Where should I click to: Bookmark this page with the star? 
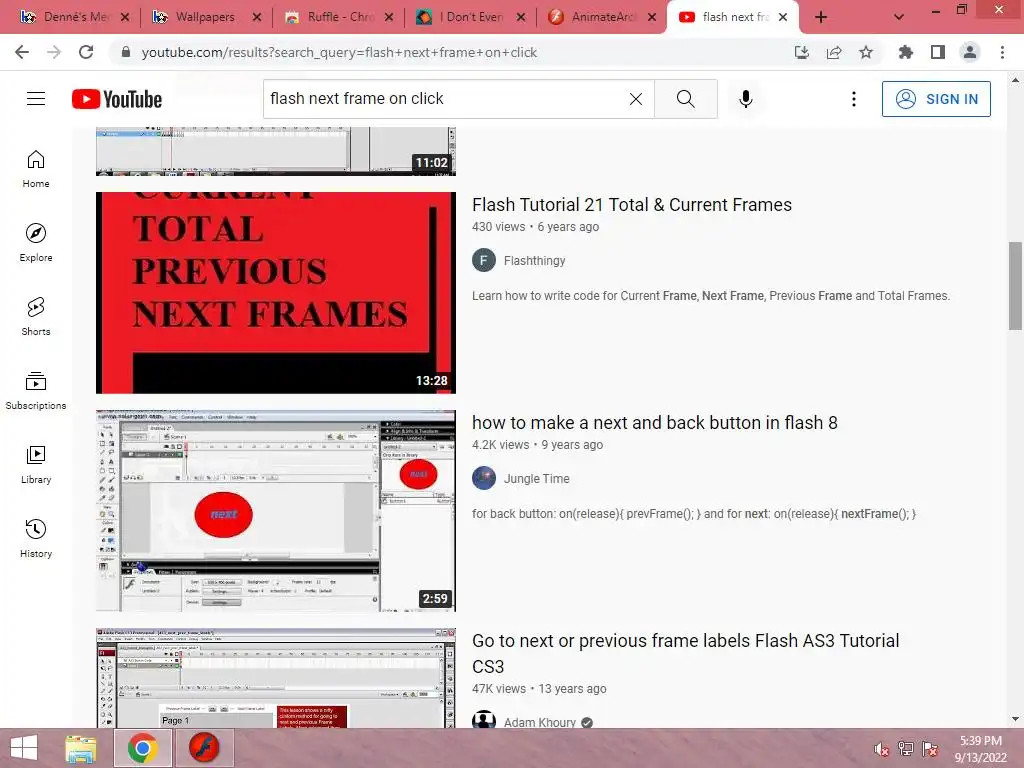866,52
